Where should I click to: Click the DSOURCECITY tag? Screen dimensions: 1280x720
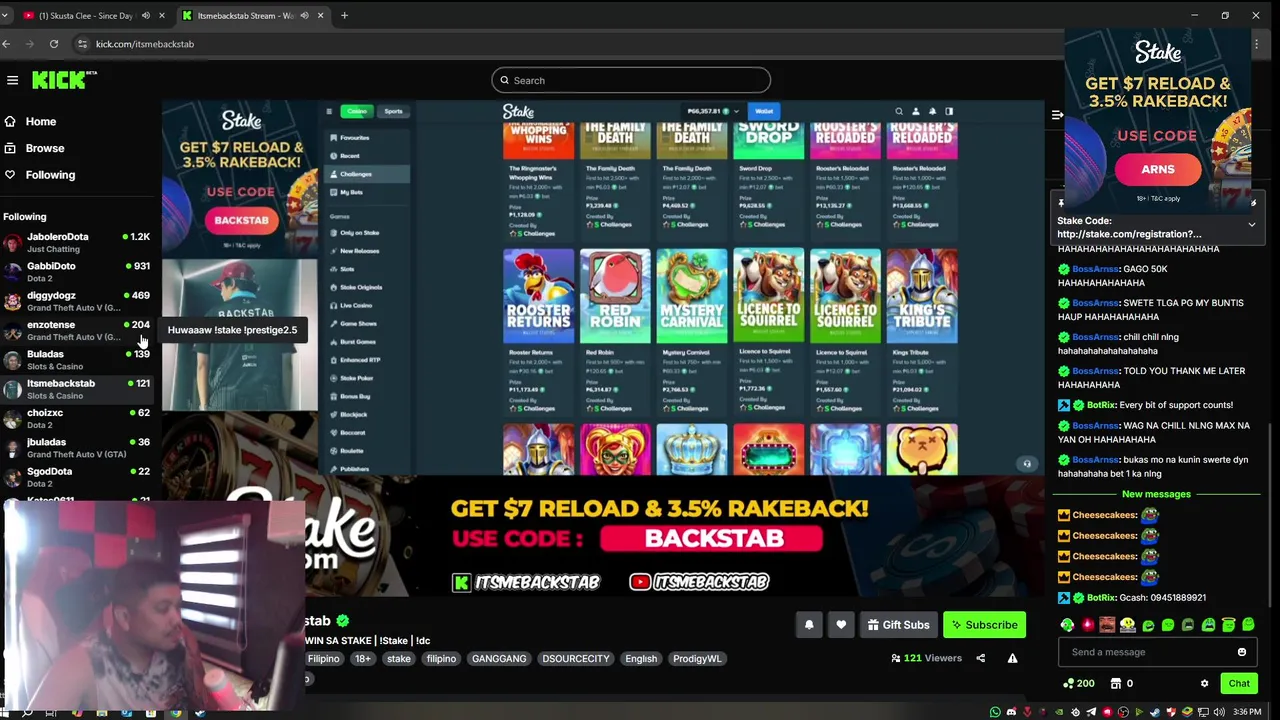coord(576,659)
